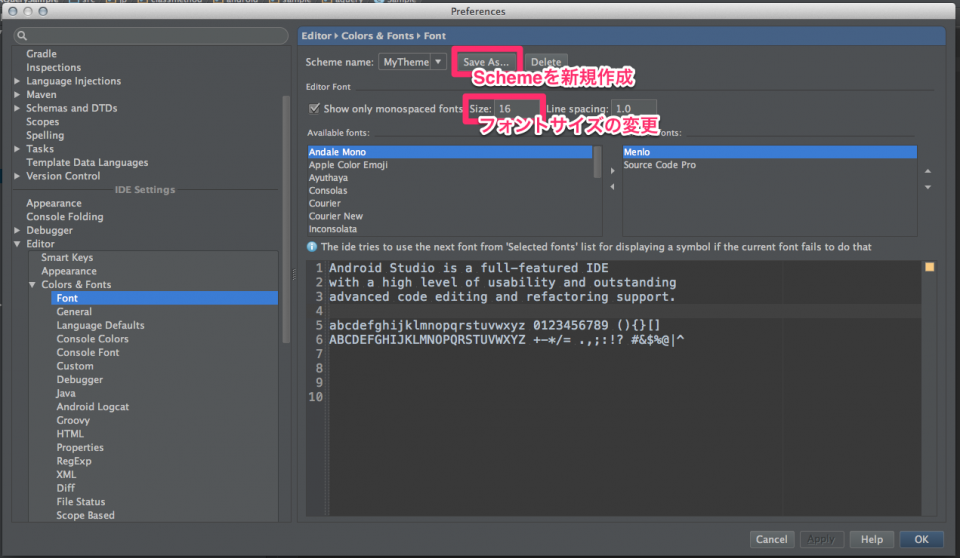
Task: Open HTML color settings
Action: coord(70,434)
